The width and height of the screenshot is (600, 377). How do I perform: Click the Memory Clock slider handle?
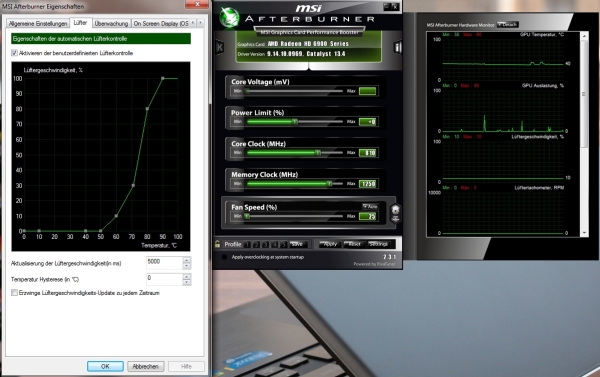point(329,184)
